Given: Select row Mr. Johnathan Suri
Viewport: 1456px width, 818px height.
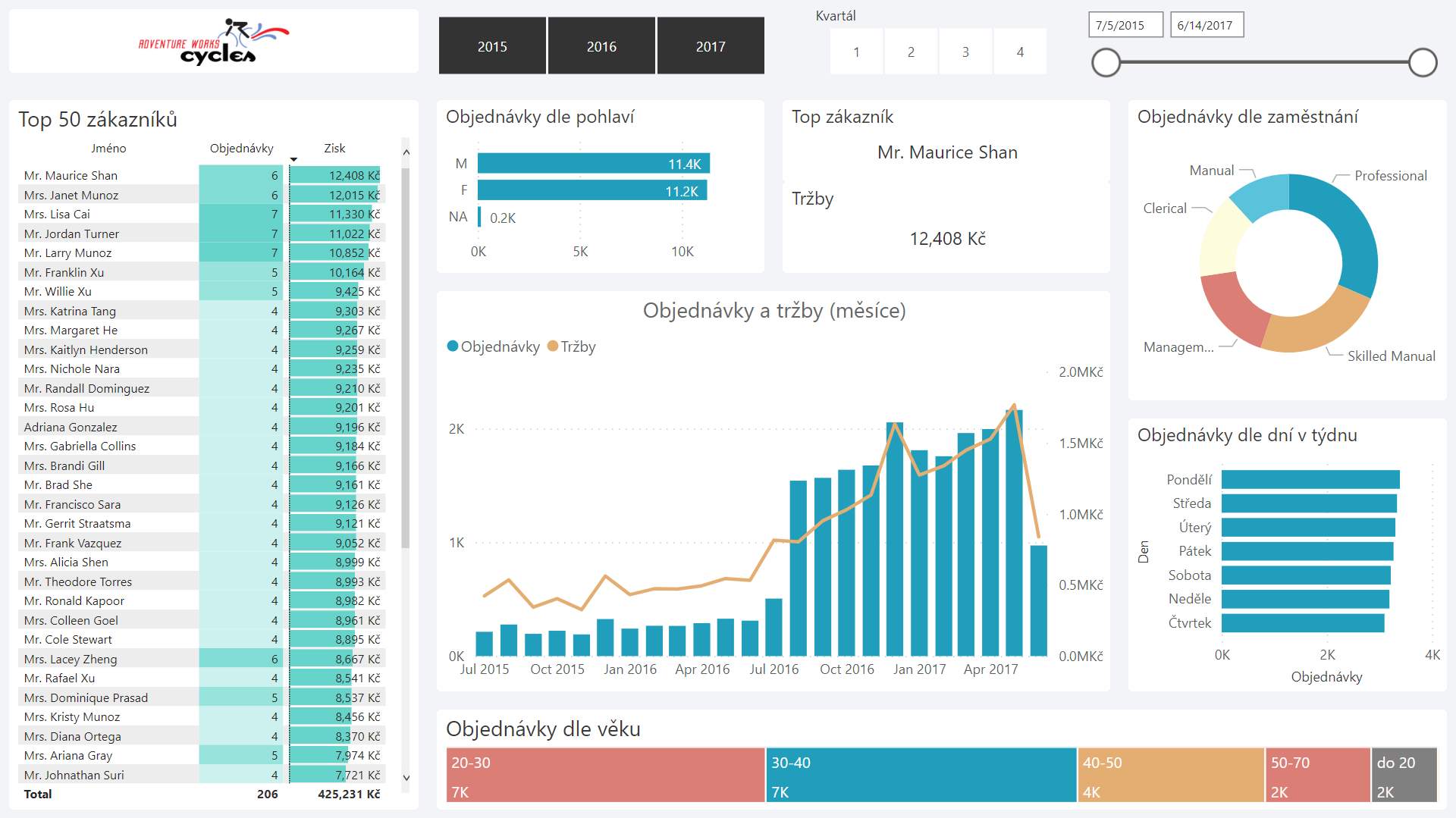Looking at the screenshot, I should point(202,775).
